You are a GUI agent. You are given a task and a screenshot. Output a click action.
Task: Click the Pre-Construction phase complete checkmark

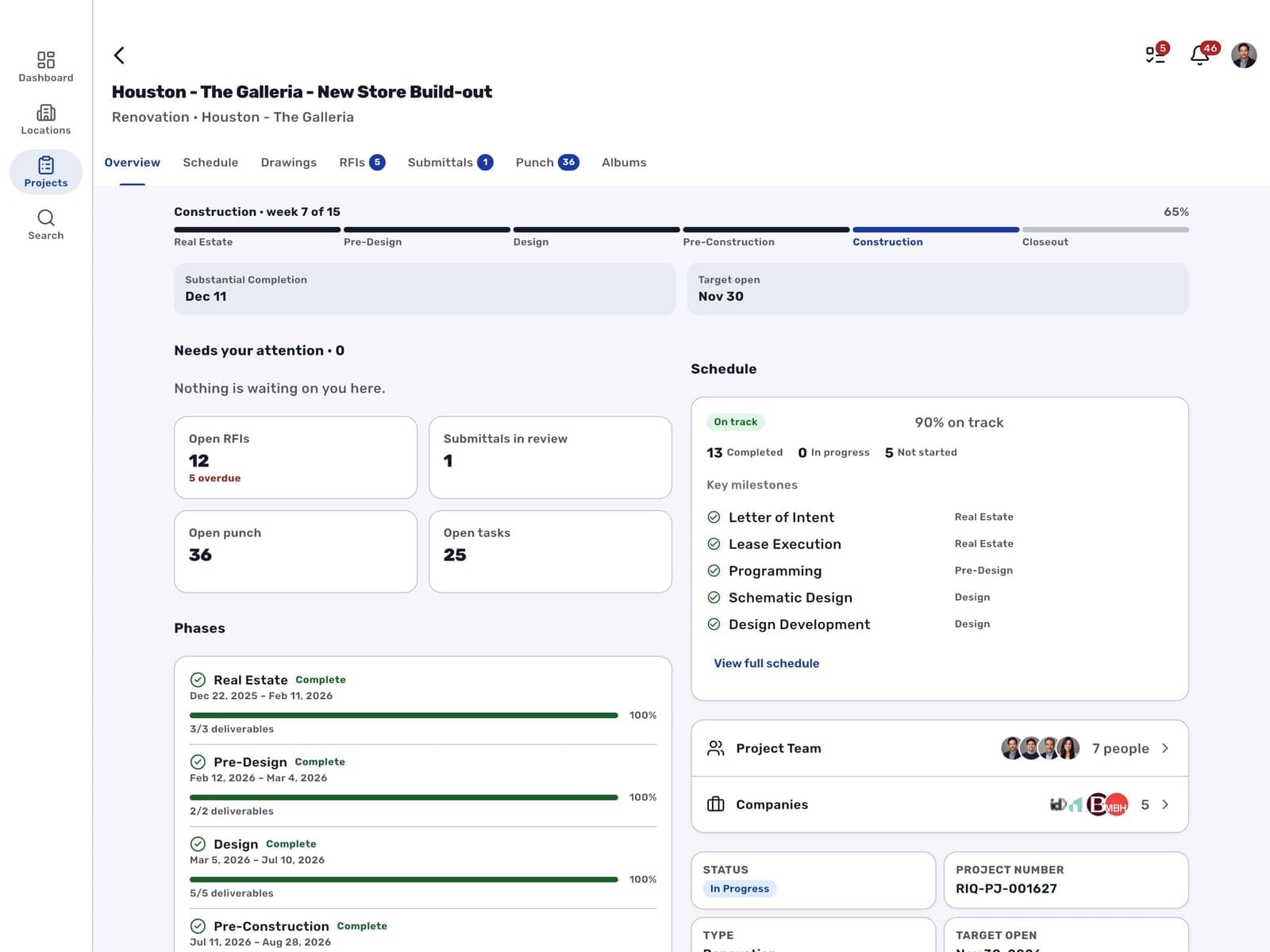(x=198, y=926)
